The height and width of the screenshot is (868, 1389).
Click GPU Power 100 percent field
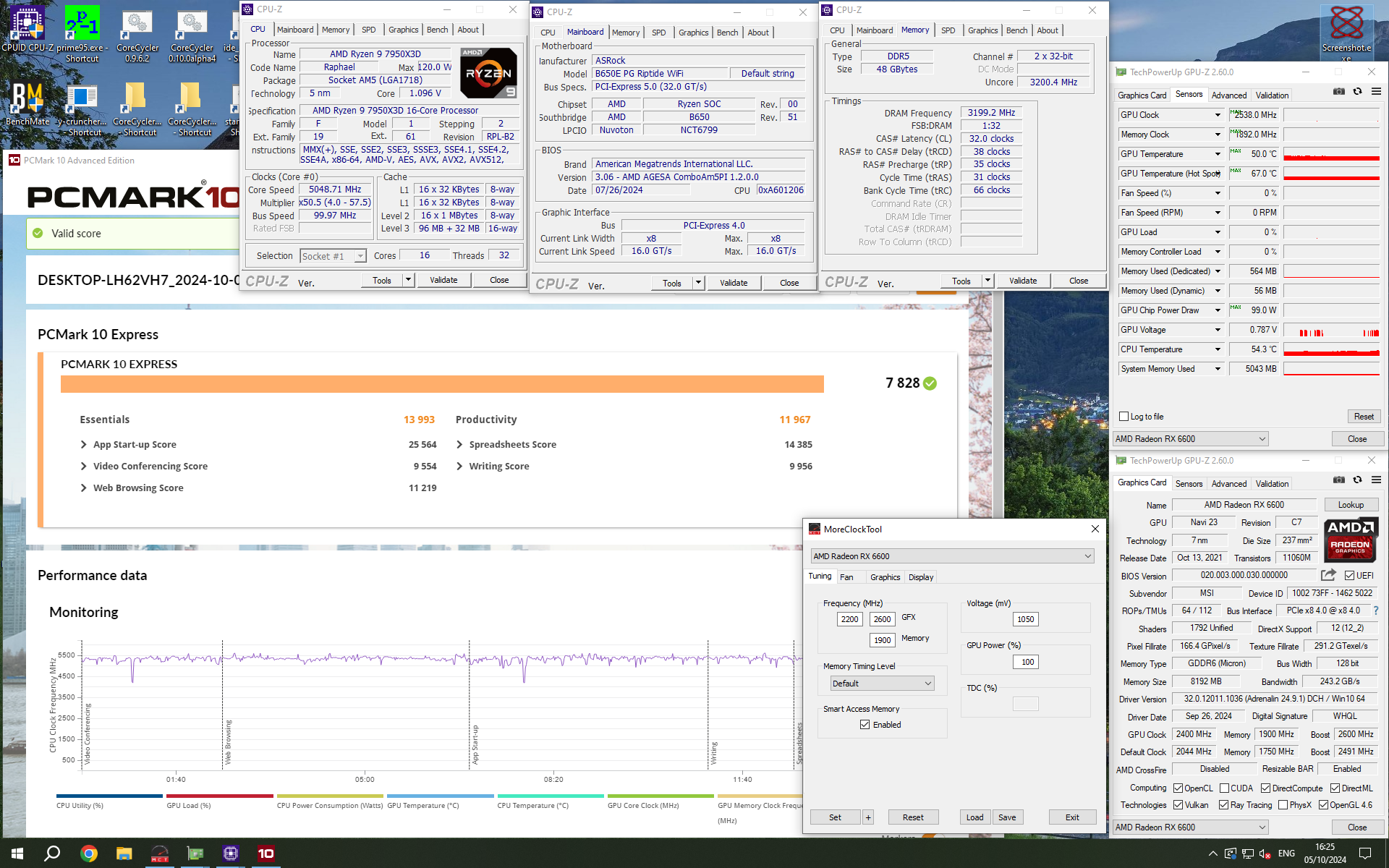point(1027,662)
